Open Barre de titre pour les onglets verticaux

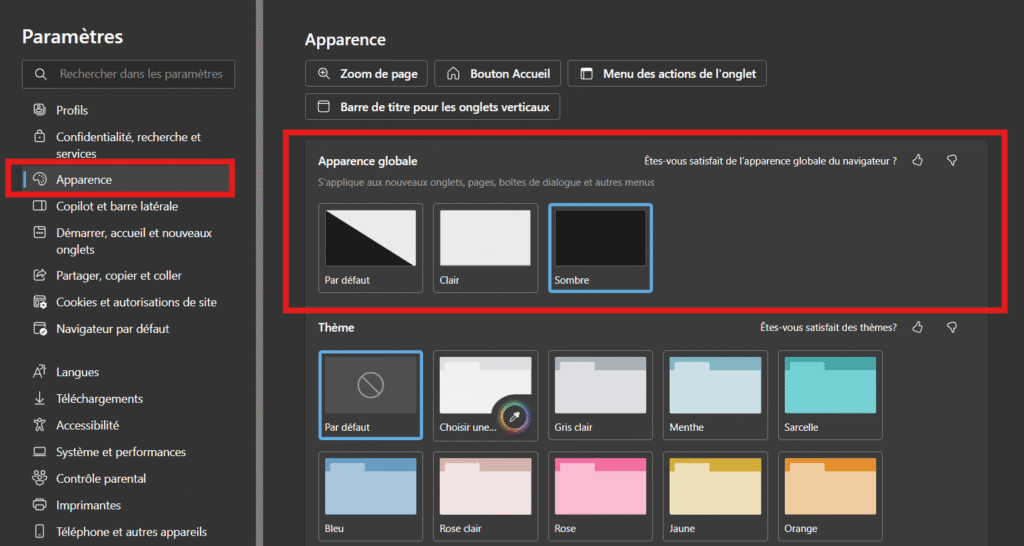(x=432, y=106)
